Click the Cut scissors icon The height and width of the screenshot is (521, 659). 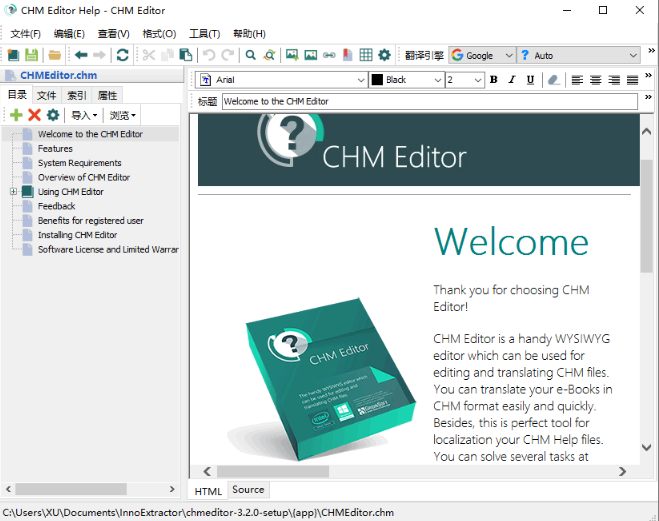149,55
